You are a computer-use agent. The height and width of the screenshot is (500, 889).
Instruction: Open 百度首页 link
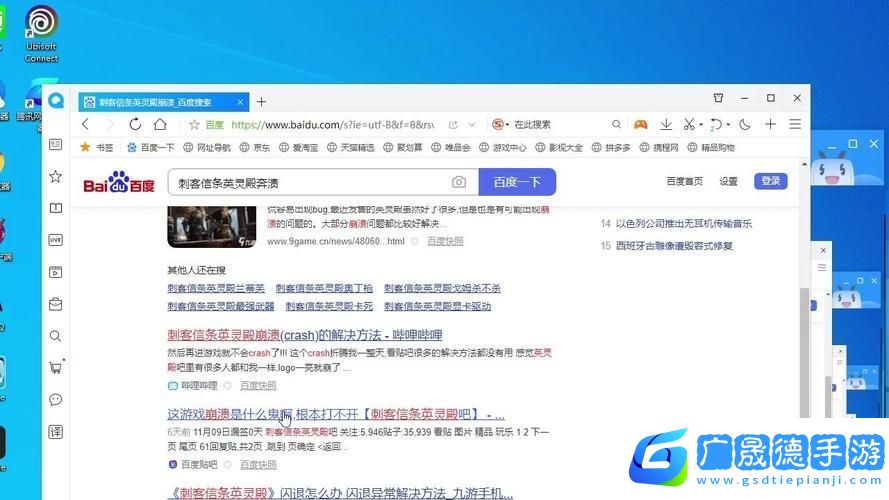pyautogui.click(x=684, y=181)
